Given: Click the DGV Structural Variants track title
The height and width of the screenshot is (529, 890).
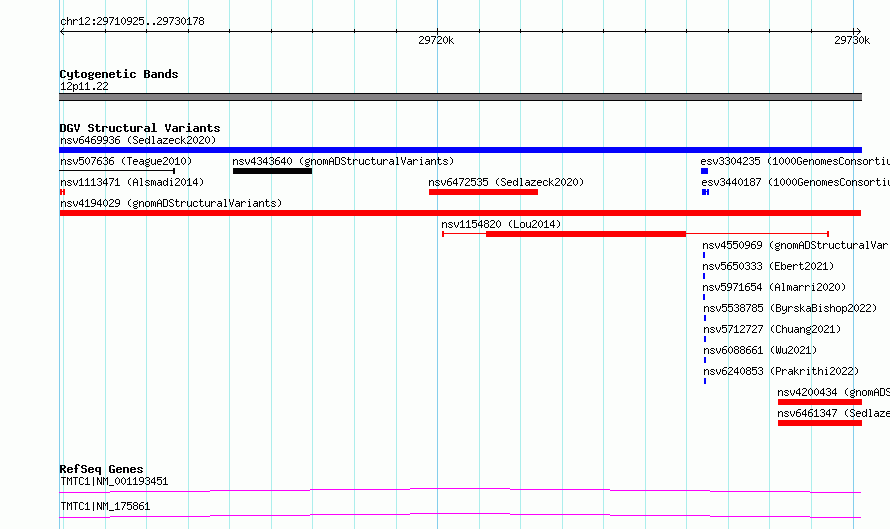Looking at the screenshot, I should point(140,128).
